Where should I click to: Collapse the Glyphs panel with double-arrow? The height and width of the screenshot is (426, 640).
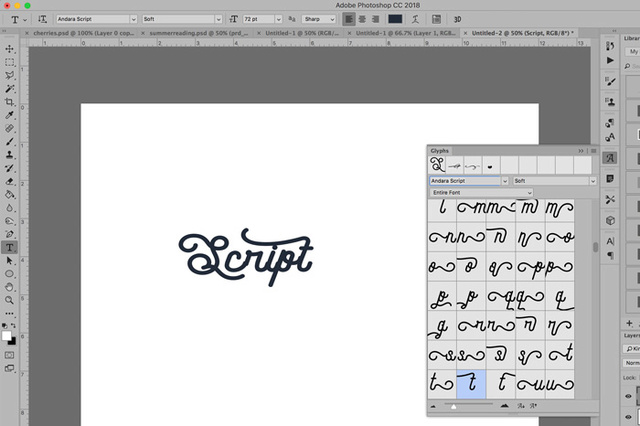581,151
